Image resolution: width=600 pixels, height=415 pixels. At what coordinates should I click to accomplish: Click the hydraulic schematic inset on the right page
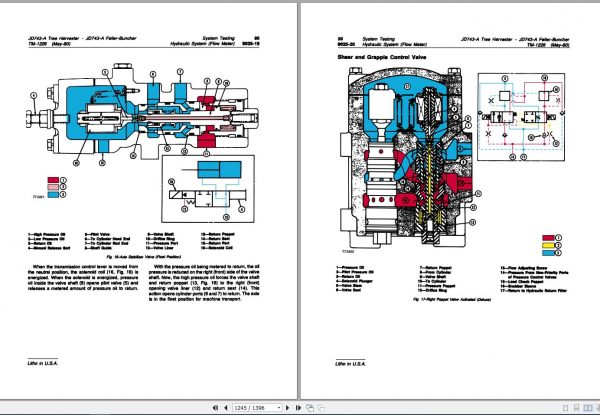point(521,117)
